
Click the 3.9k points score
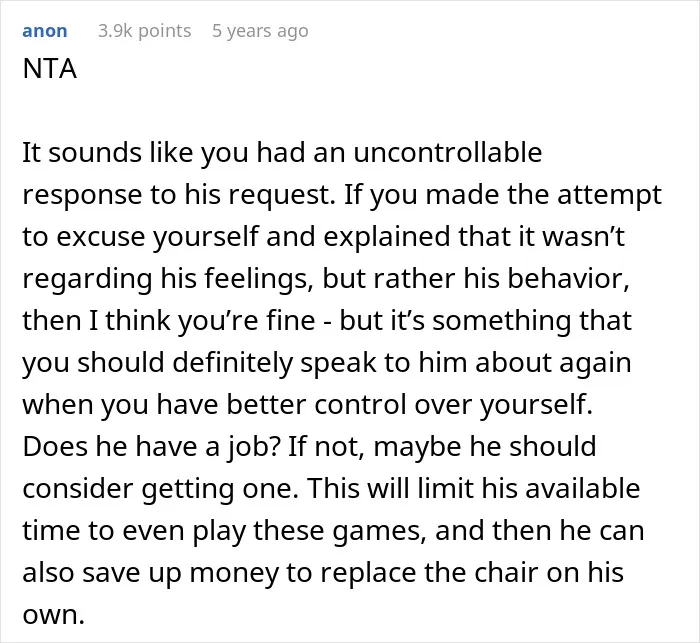[145, 31]
